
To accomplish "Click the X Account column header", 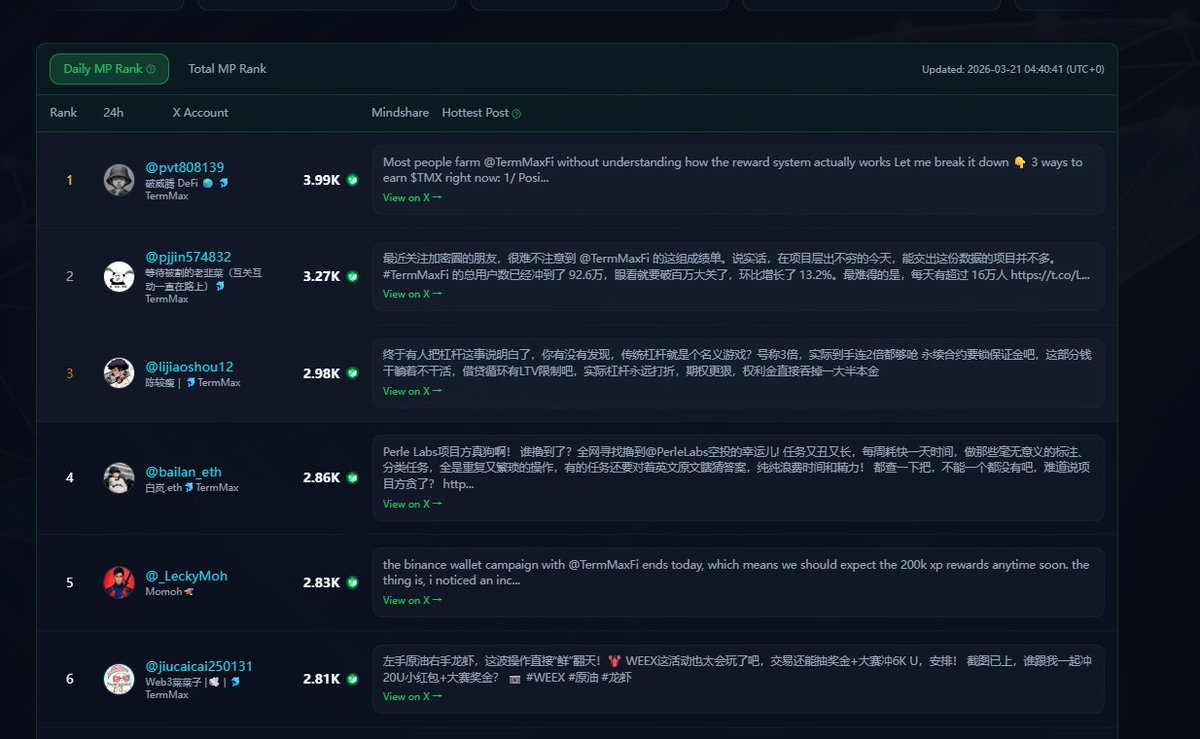I will (200, 113).
